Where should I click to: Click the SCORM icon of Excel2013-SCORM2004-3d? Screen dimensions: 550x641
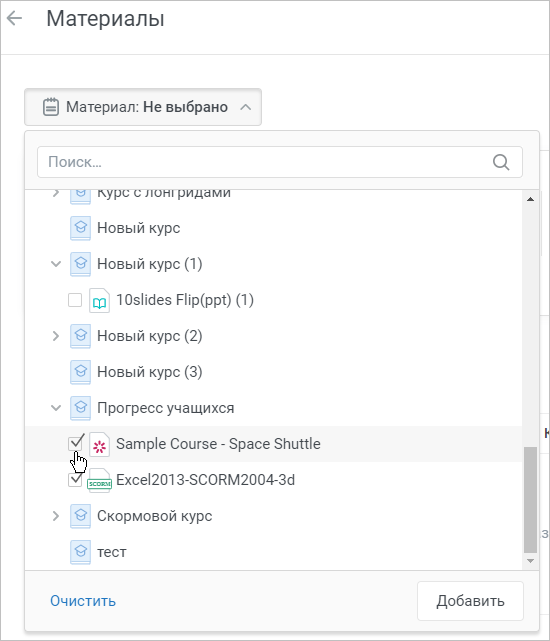click(99, 481)
